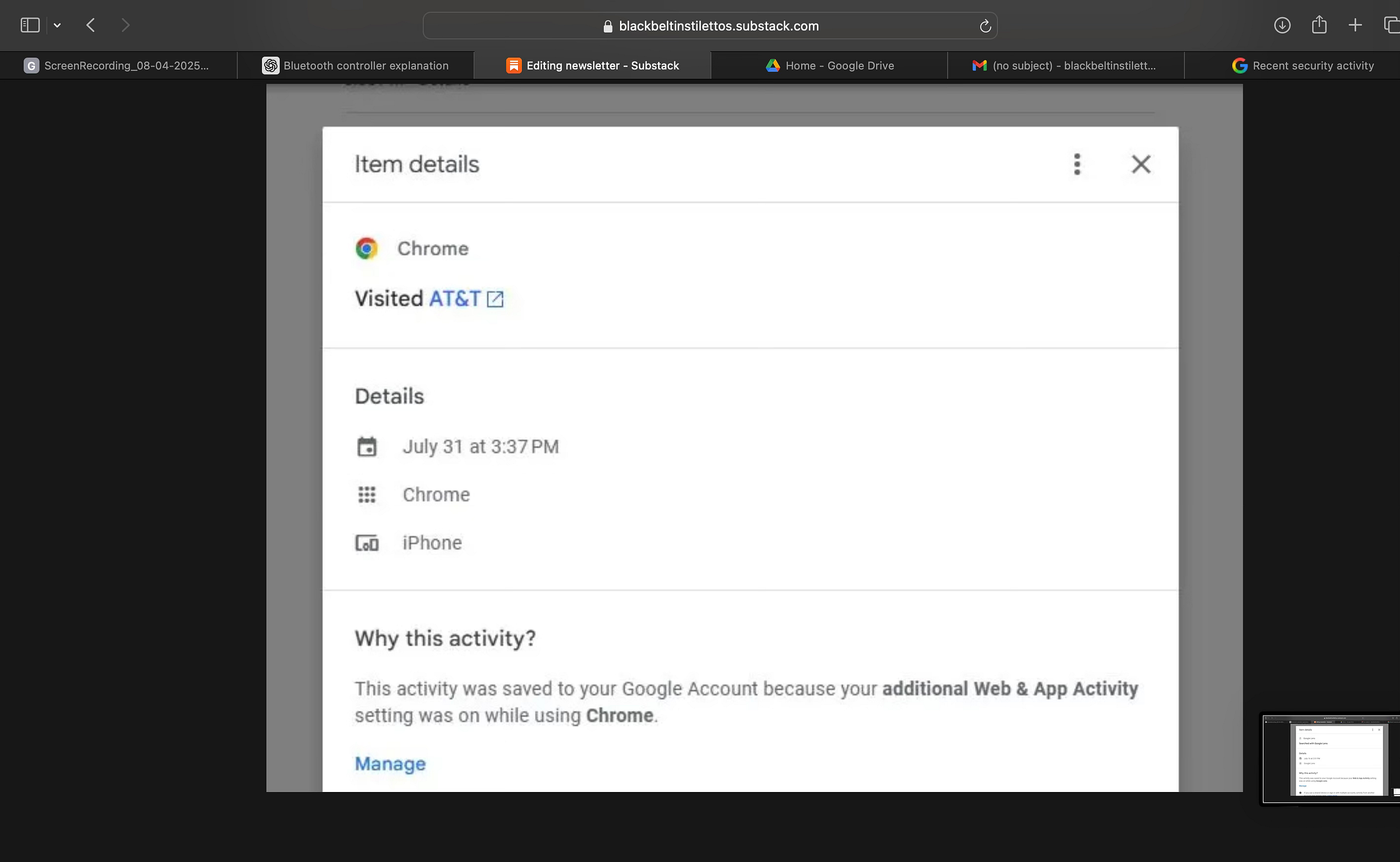
Task: Open the Gmail (no subject) tab
Action: 1065,65
